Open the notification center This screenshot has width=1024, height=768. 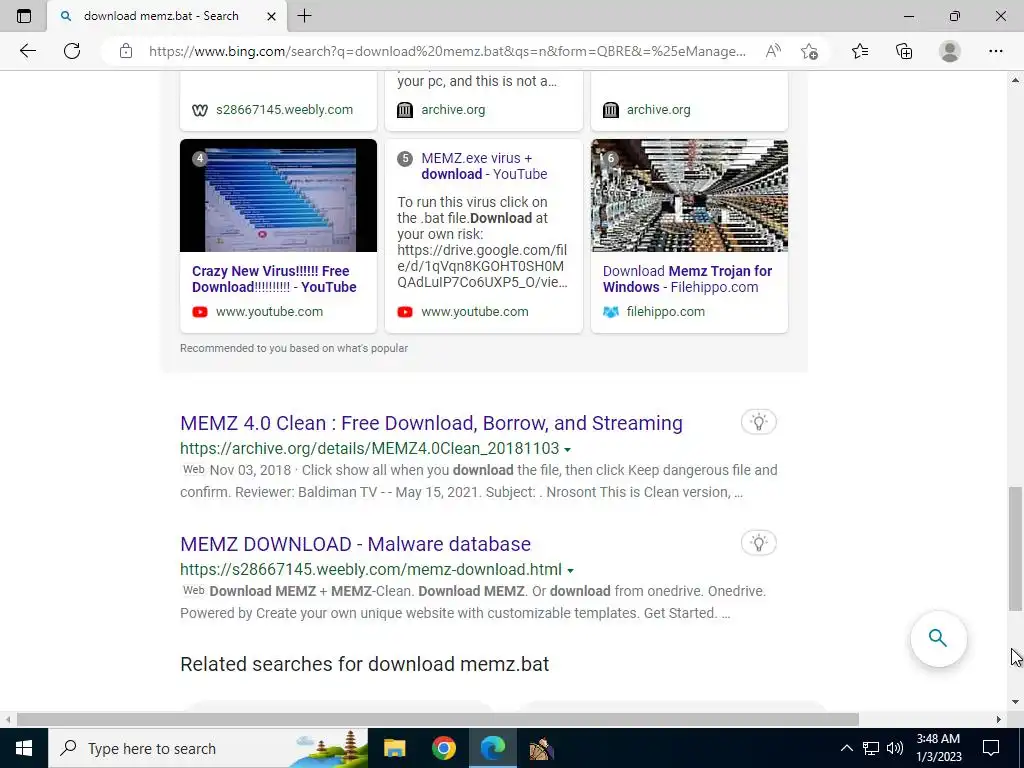[991, 748]
